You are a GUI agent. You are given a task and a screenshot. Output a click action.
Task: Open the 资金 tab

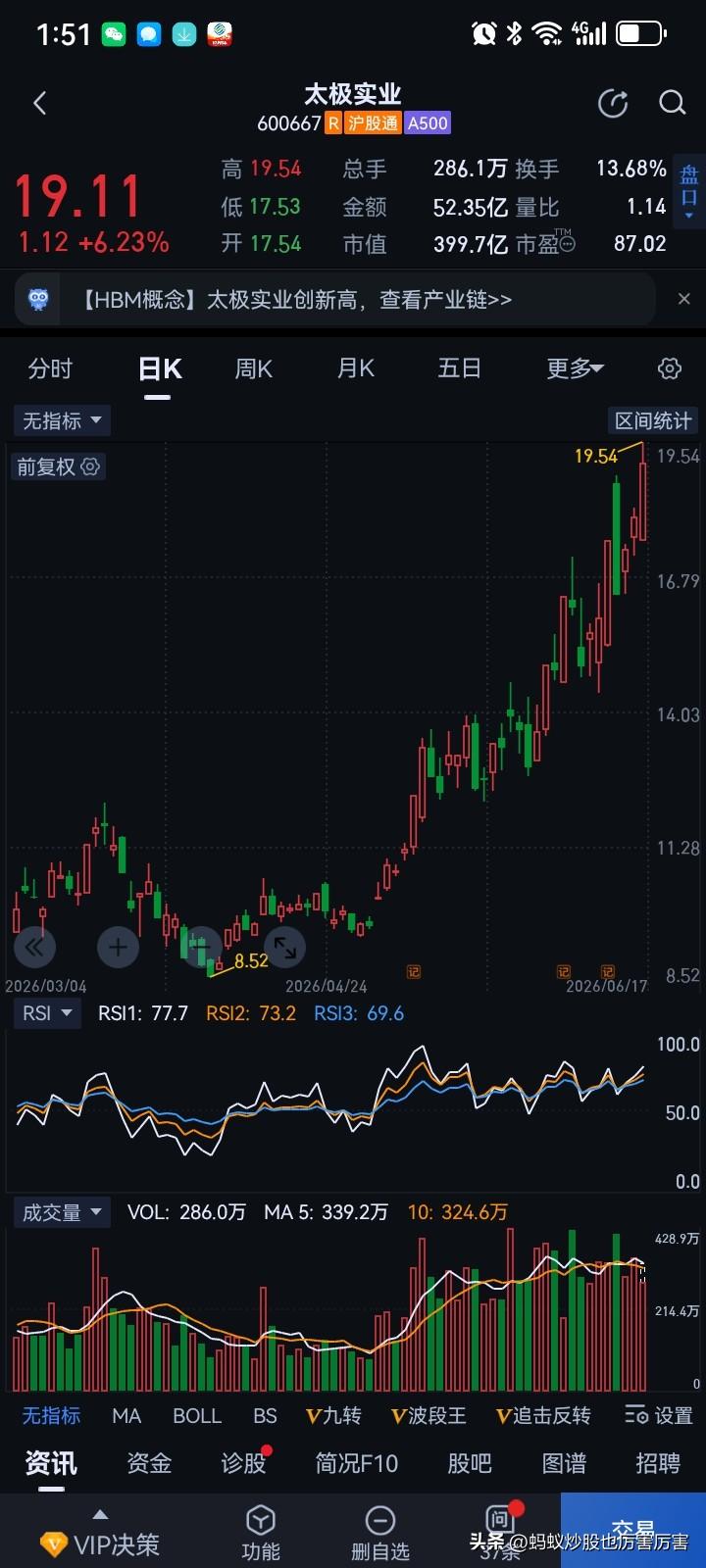(x=149, y=1463)
